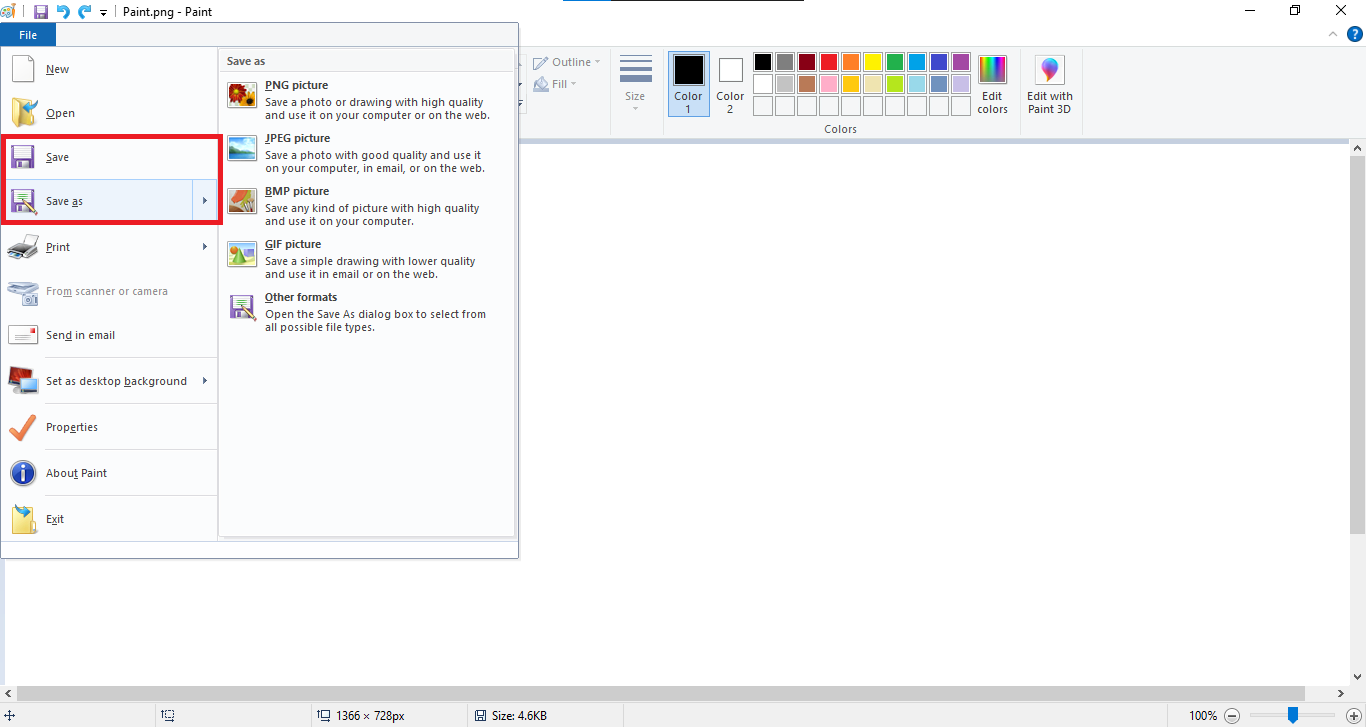Viewport: 1366px width, 727px height.
Task: Click the Other formats icon
Action: [x=242, y=307]
